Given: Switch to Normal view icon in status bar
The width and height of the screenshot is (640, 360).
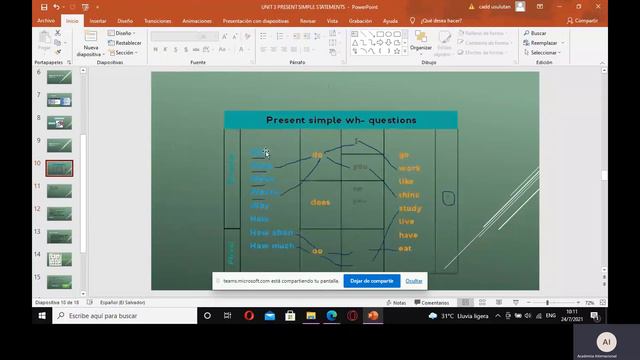Looking at the screenshot, I should [x=465, y=302].
